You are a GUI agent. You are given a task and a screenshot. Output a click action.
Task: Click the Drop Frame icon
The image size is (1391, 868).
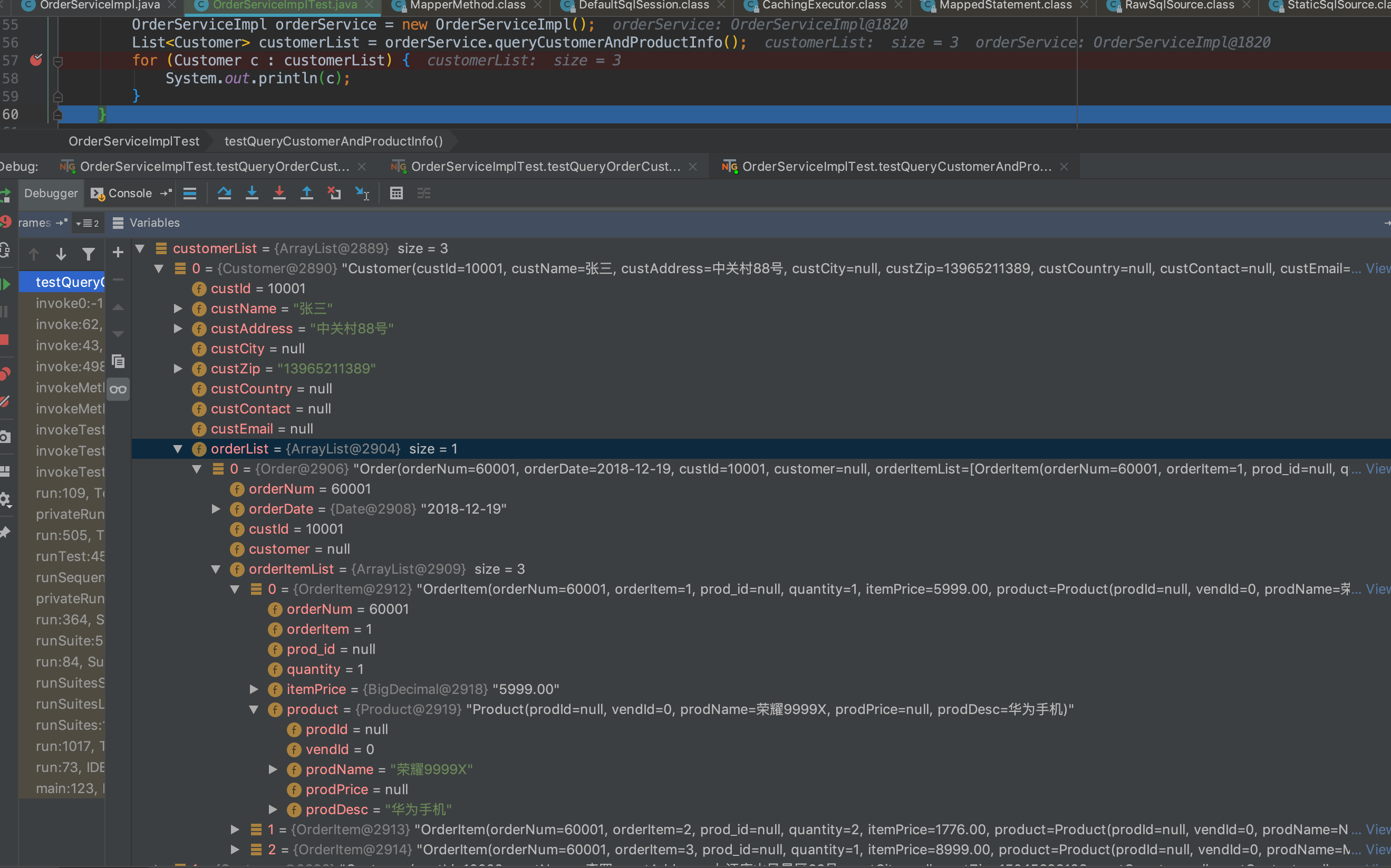[x=334, y=193]
